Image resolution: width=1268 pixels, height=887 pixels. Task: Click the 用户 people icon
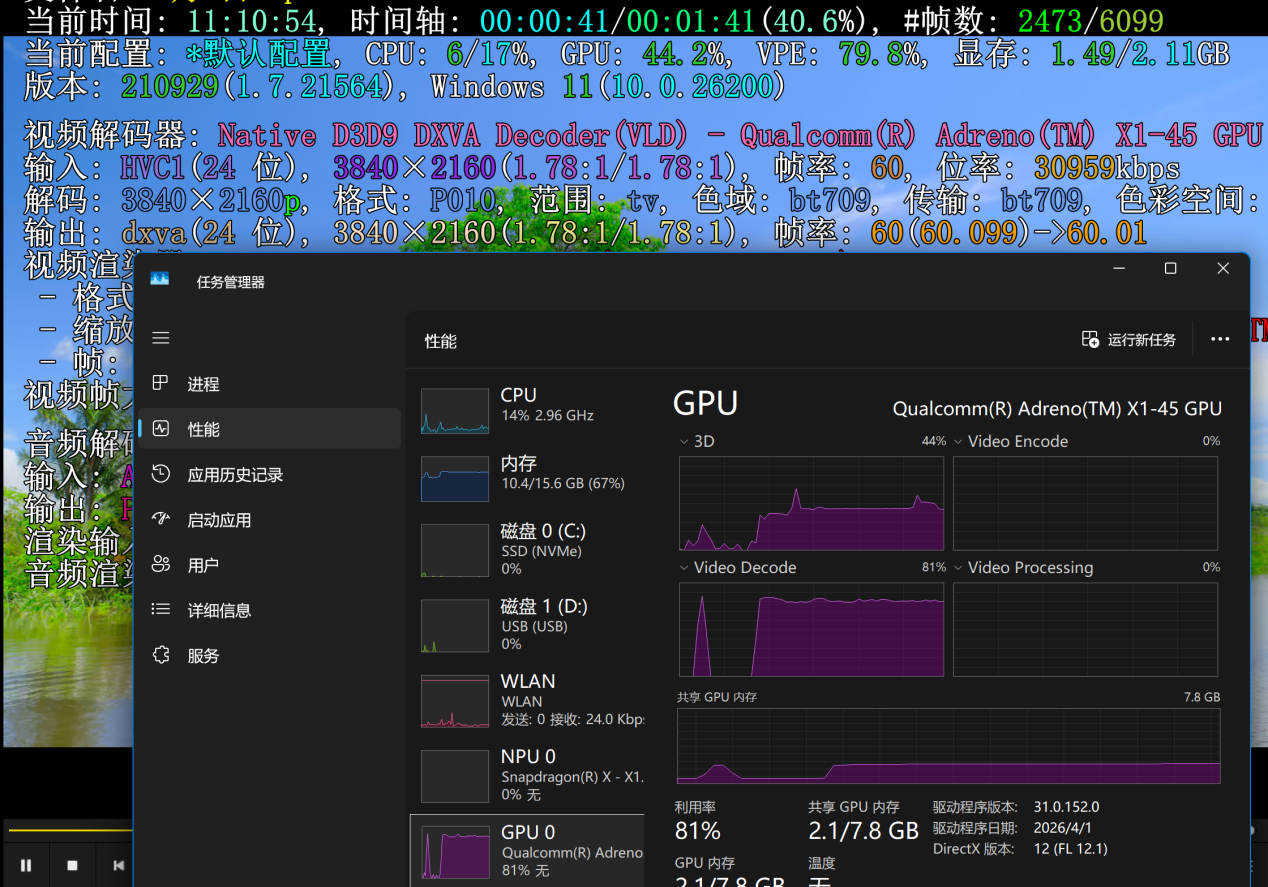tap(160, 564)
